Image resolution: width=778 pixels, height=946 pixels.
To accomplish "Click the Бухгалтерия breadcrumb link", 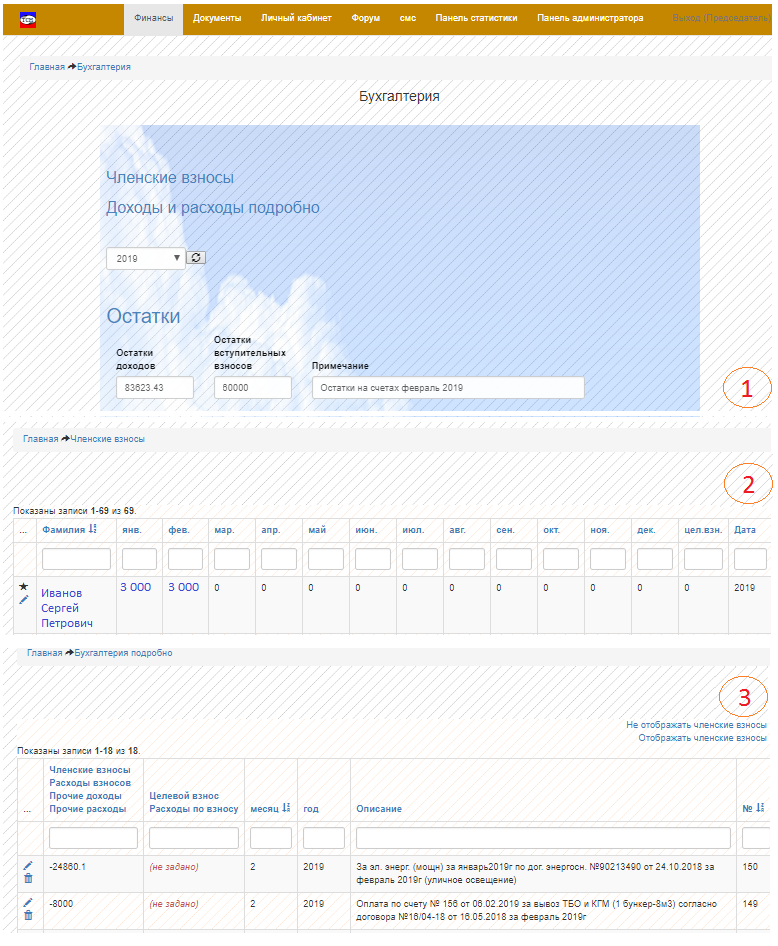I will coord(104,67).
